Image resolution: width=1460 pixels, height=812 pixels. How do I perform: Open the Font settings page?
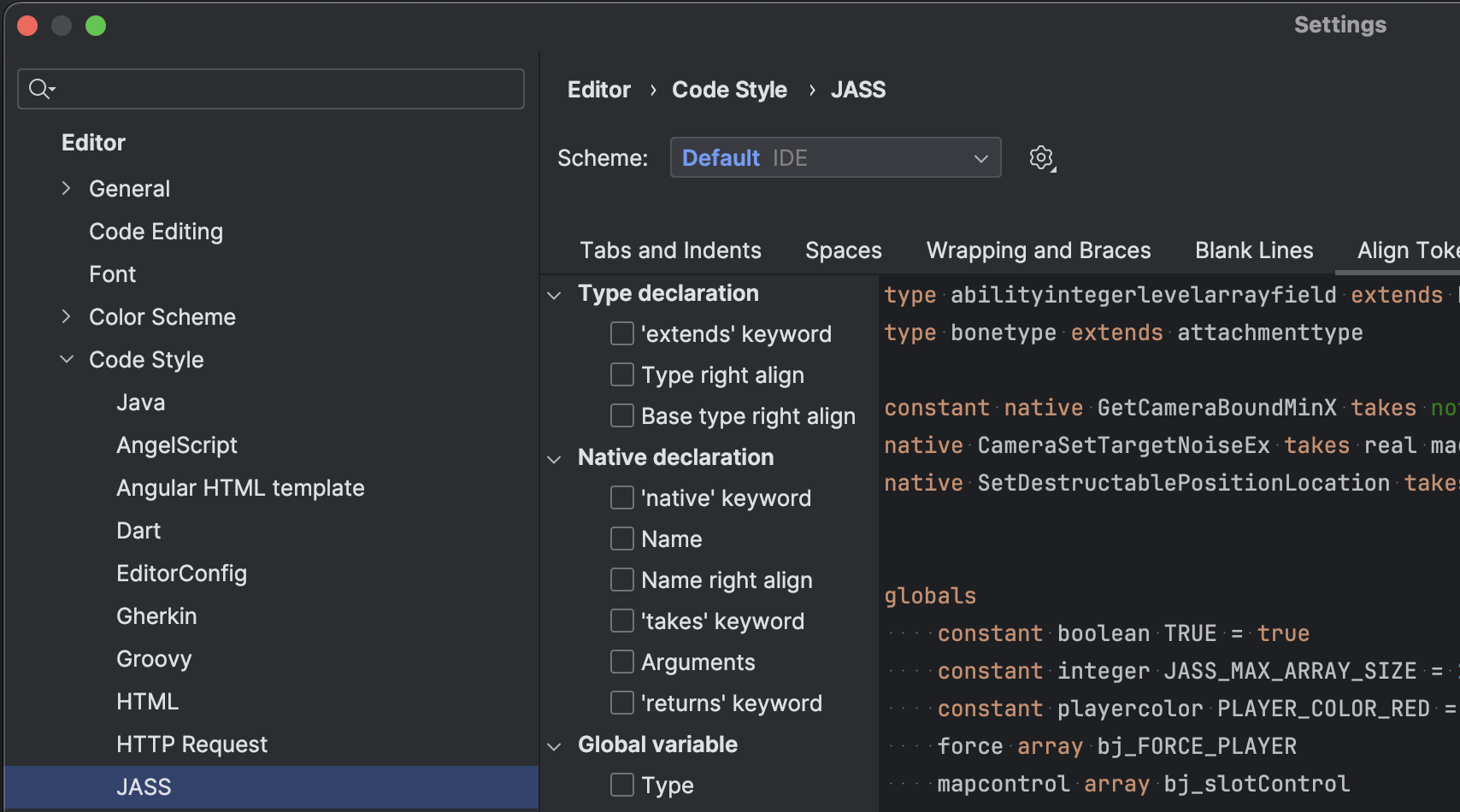(112, 274)
